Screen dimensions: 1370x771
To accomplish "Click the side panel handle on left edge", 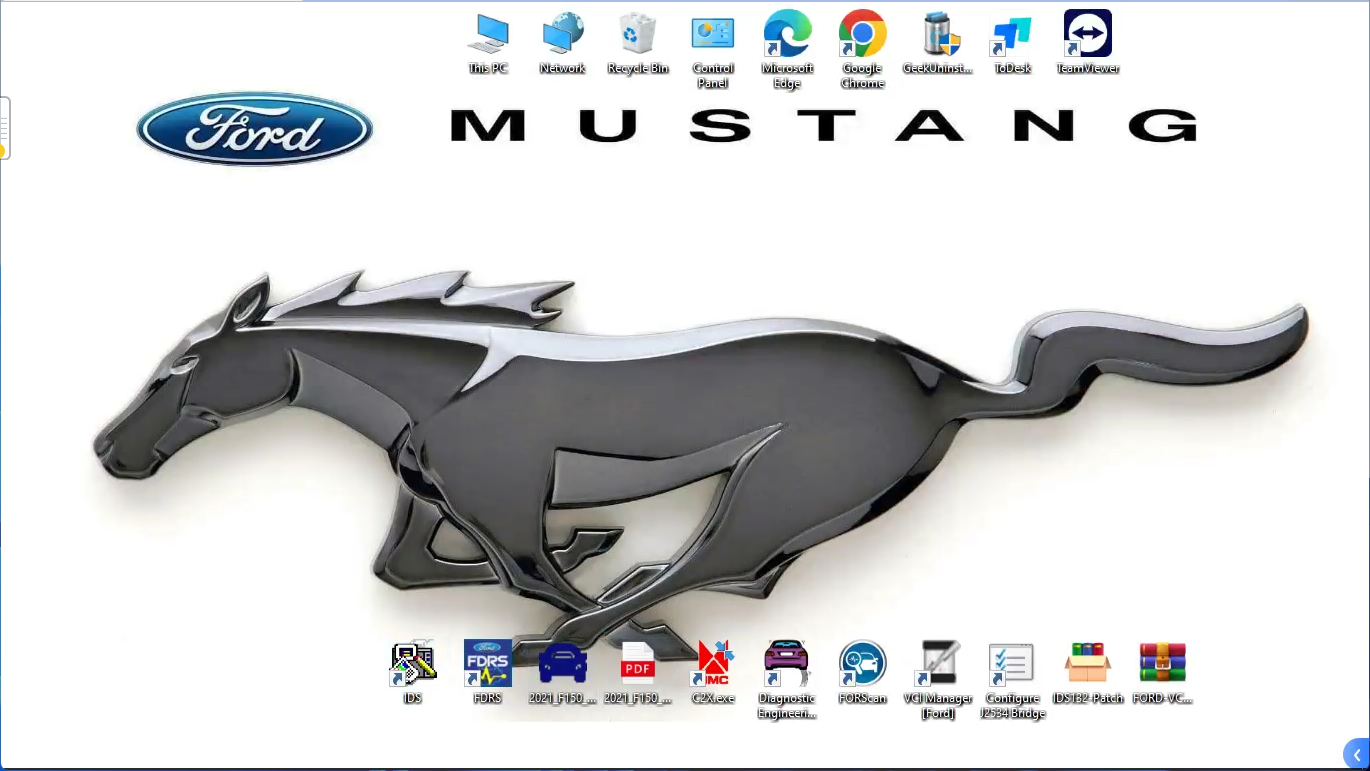I will click(x=4, y=128).
